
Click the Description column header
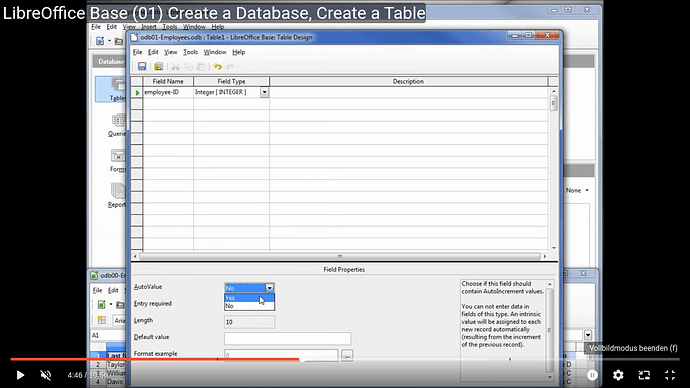(x=408, y=81)
